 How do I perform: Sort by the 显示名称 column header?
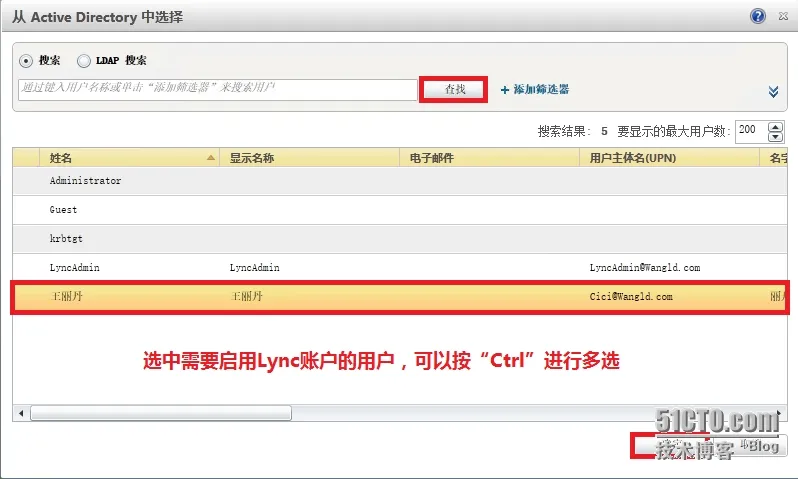309,158
